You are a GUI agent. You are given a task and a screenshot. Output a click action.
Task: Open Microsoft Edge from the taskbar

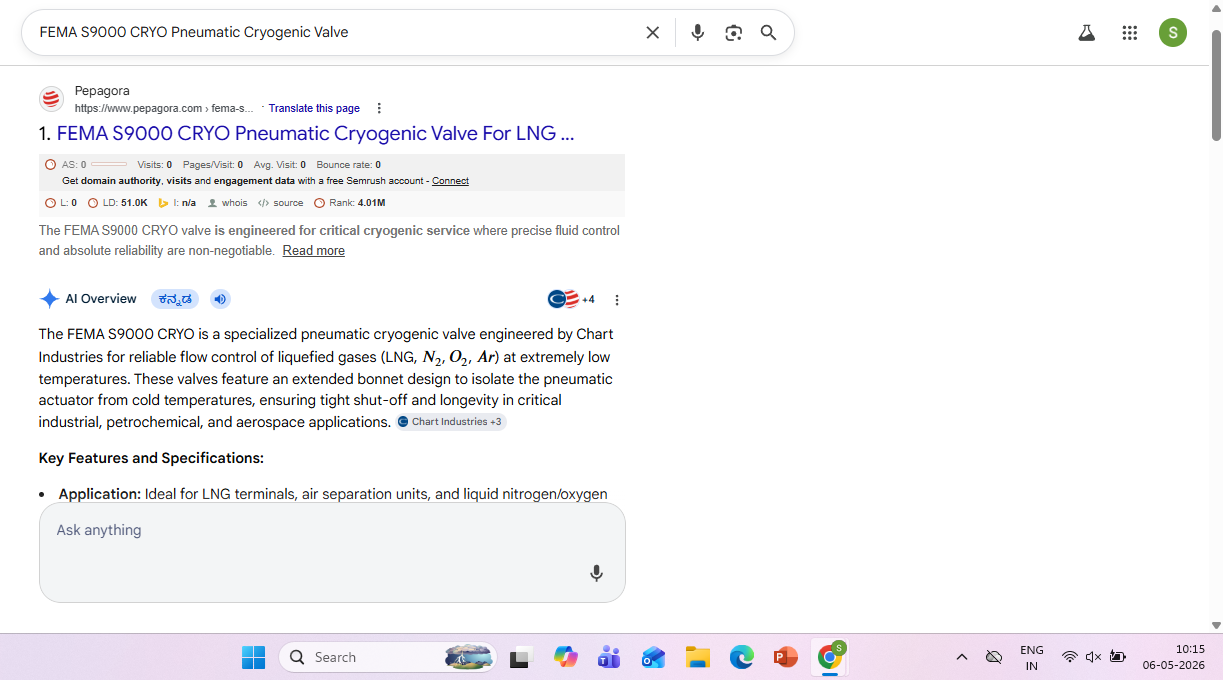(x=741, y=657)
